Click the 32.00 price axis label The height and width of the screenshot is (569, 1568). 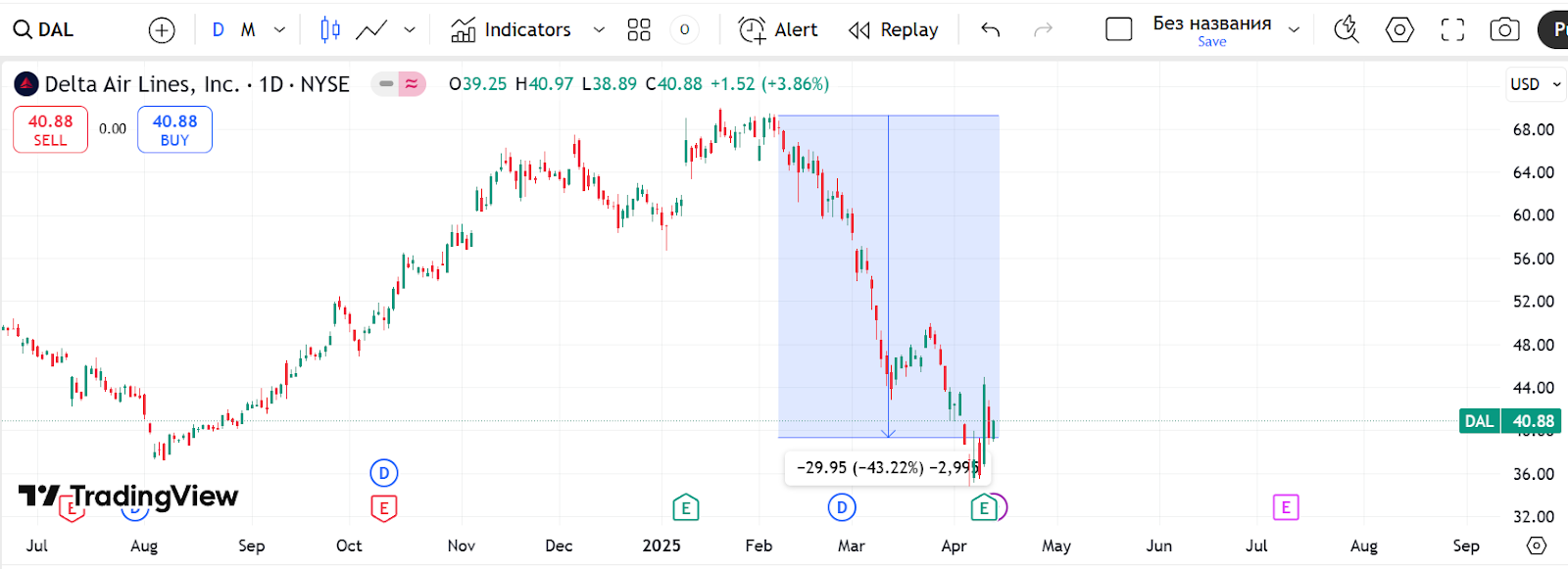point(1534,516)
